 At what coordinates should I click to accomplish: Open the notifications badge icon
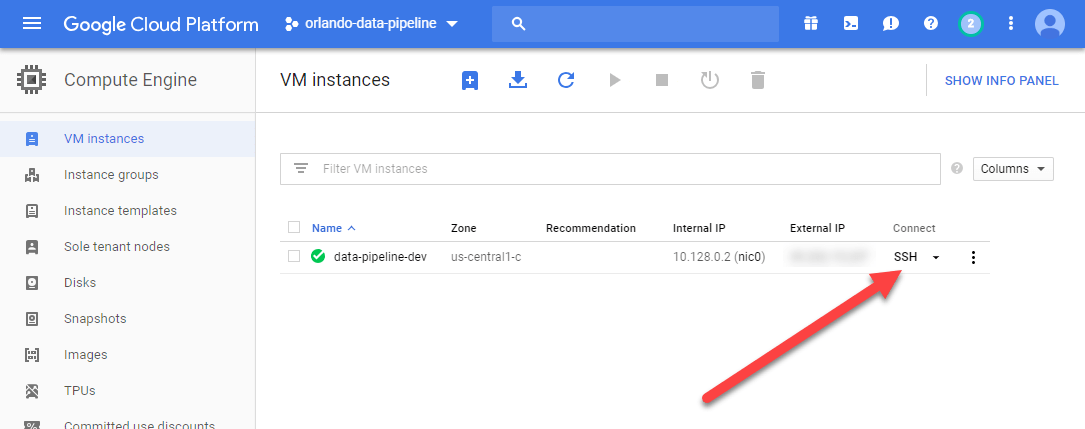[x=970, y=23]
